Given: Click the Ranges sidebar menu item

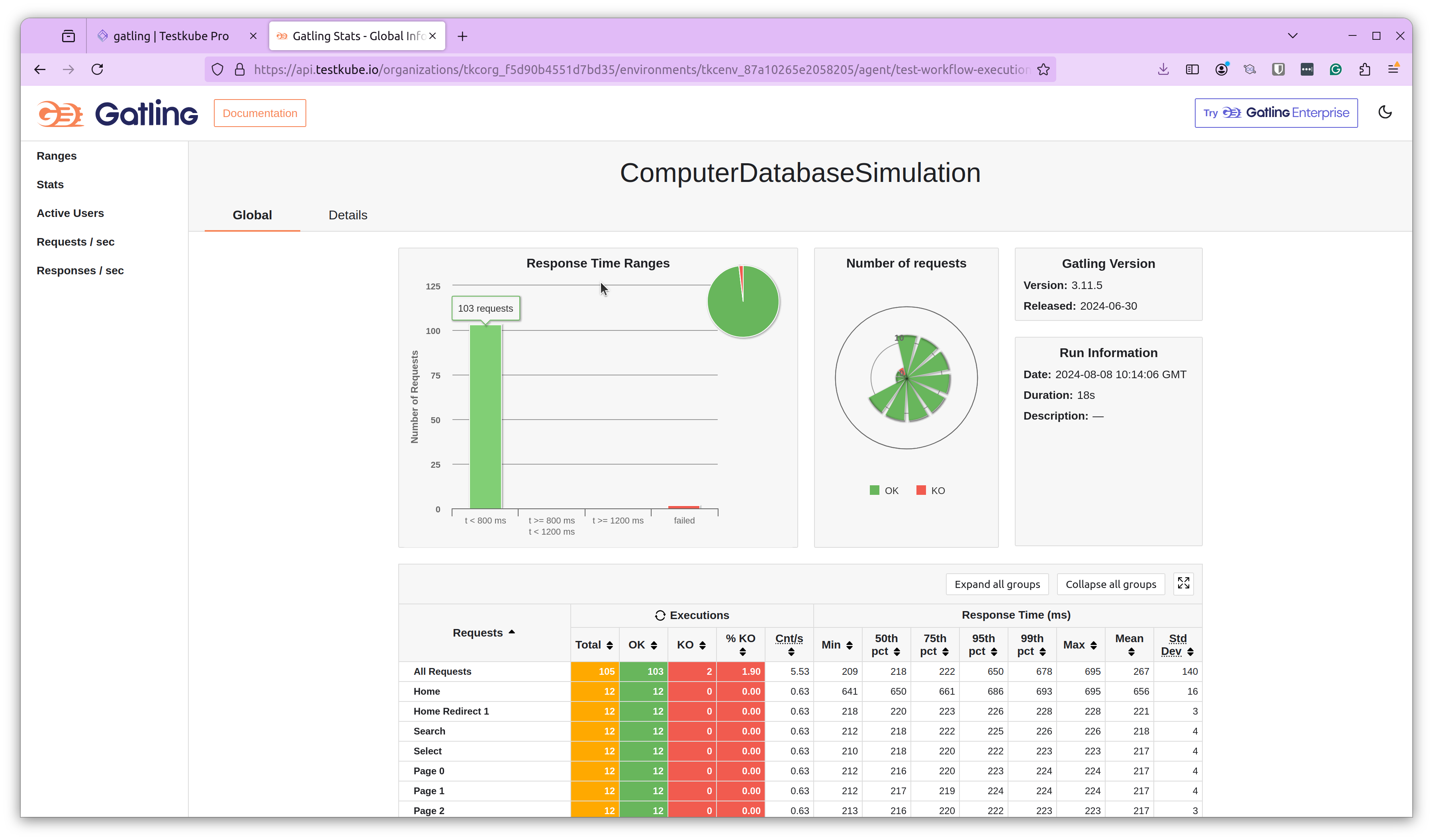Looking at the screenshot, I should 57,155.
